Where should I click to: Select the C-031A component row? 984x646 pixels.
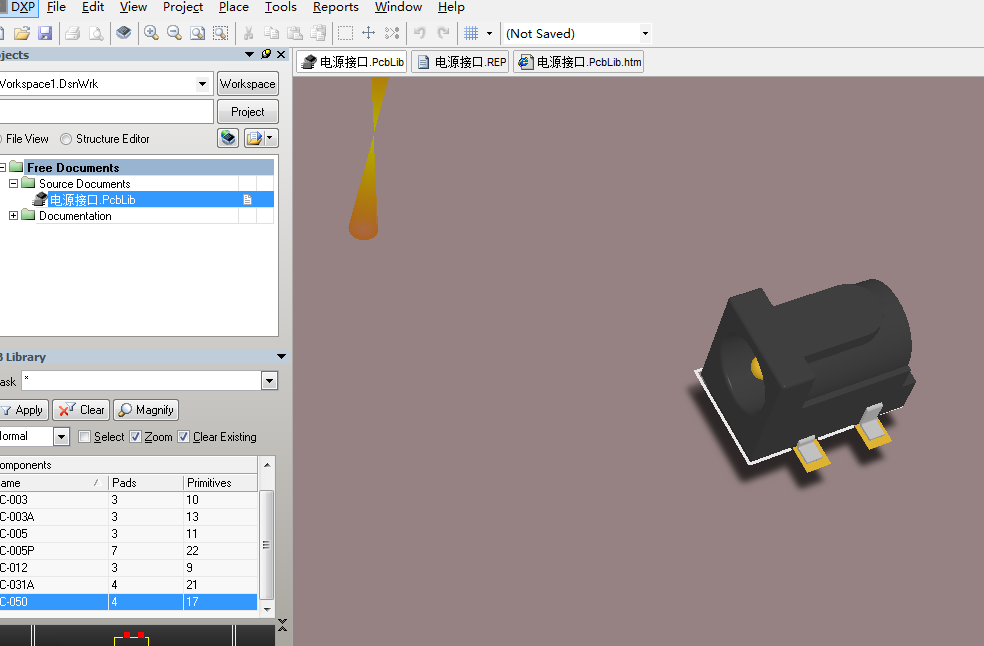click(x=129, y=584)
